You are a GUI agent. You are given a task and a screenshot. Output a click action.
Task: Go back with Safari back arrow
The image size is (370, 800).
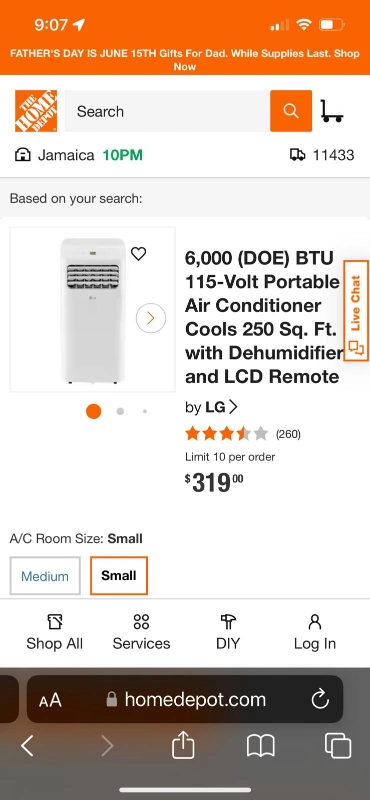point(27,746)
